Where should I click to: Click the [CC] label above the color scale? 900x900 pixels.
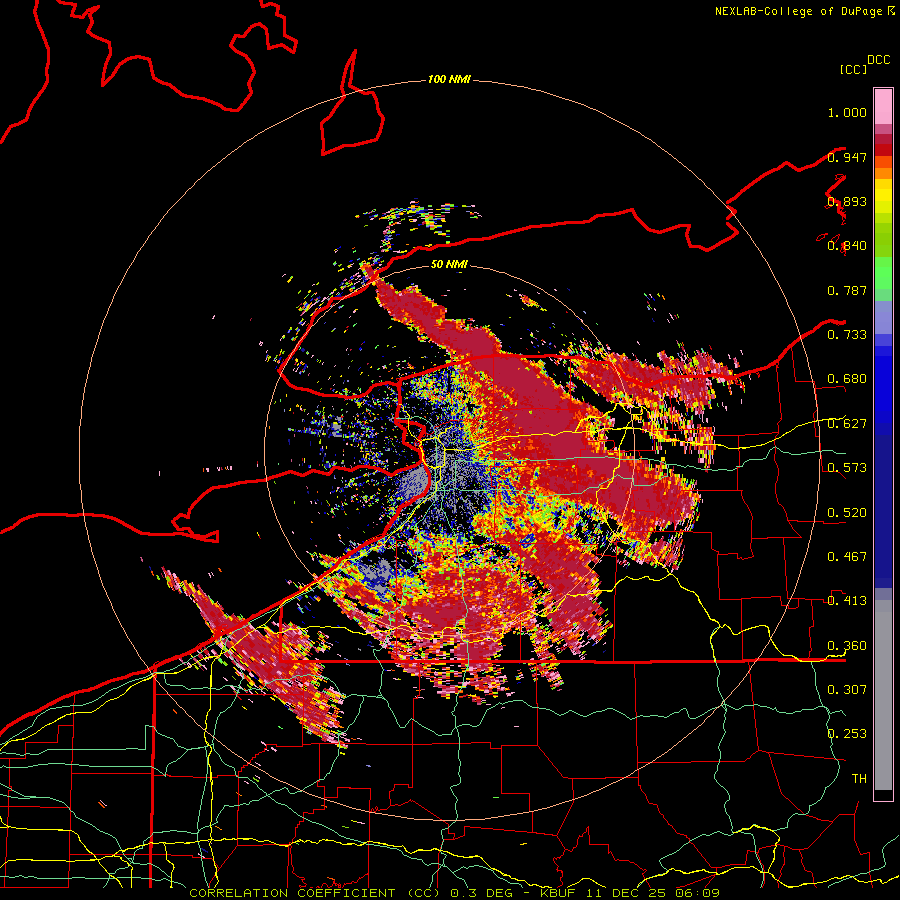click(854, 69)
